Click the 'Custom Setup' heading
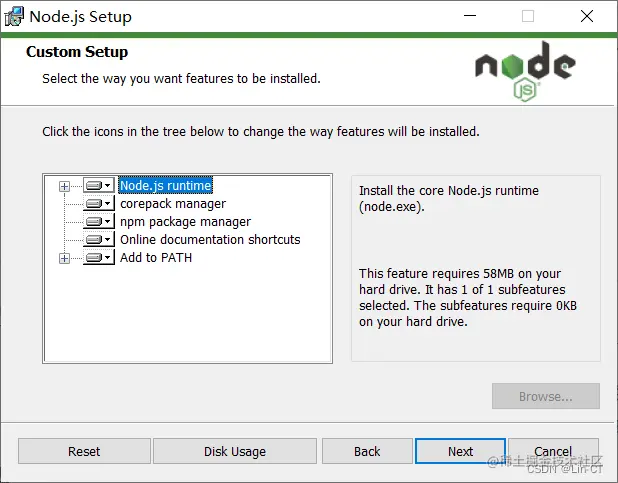 (77, 52)
